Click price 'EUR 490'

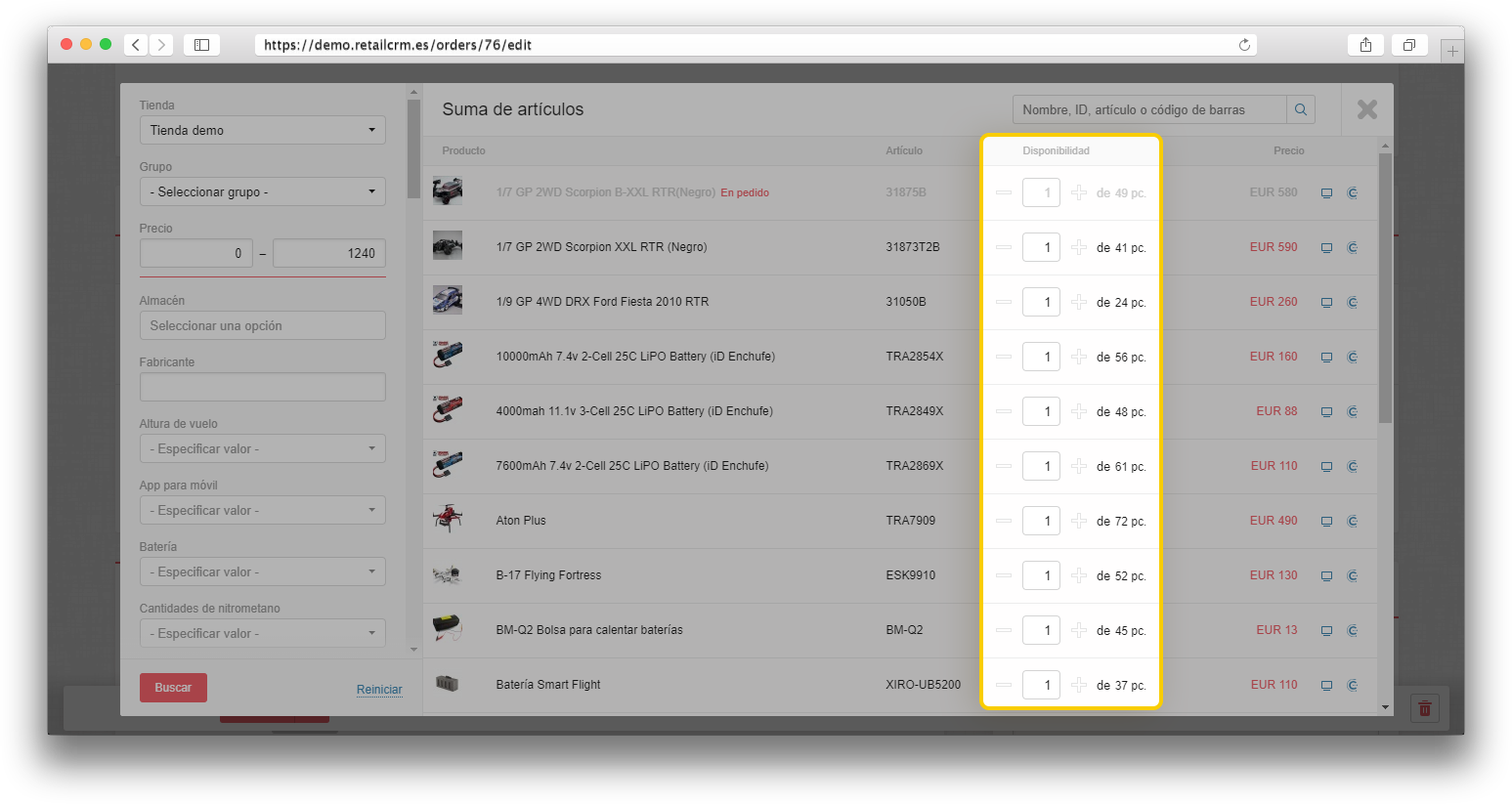coord(1274,521)
